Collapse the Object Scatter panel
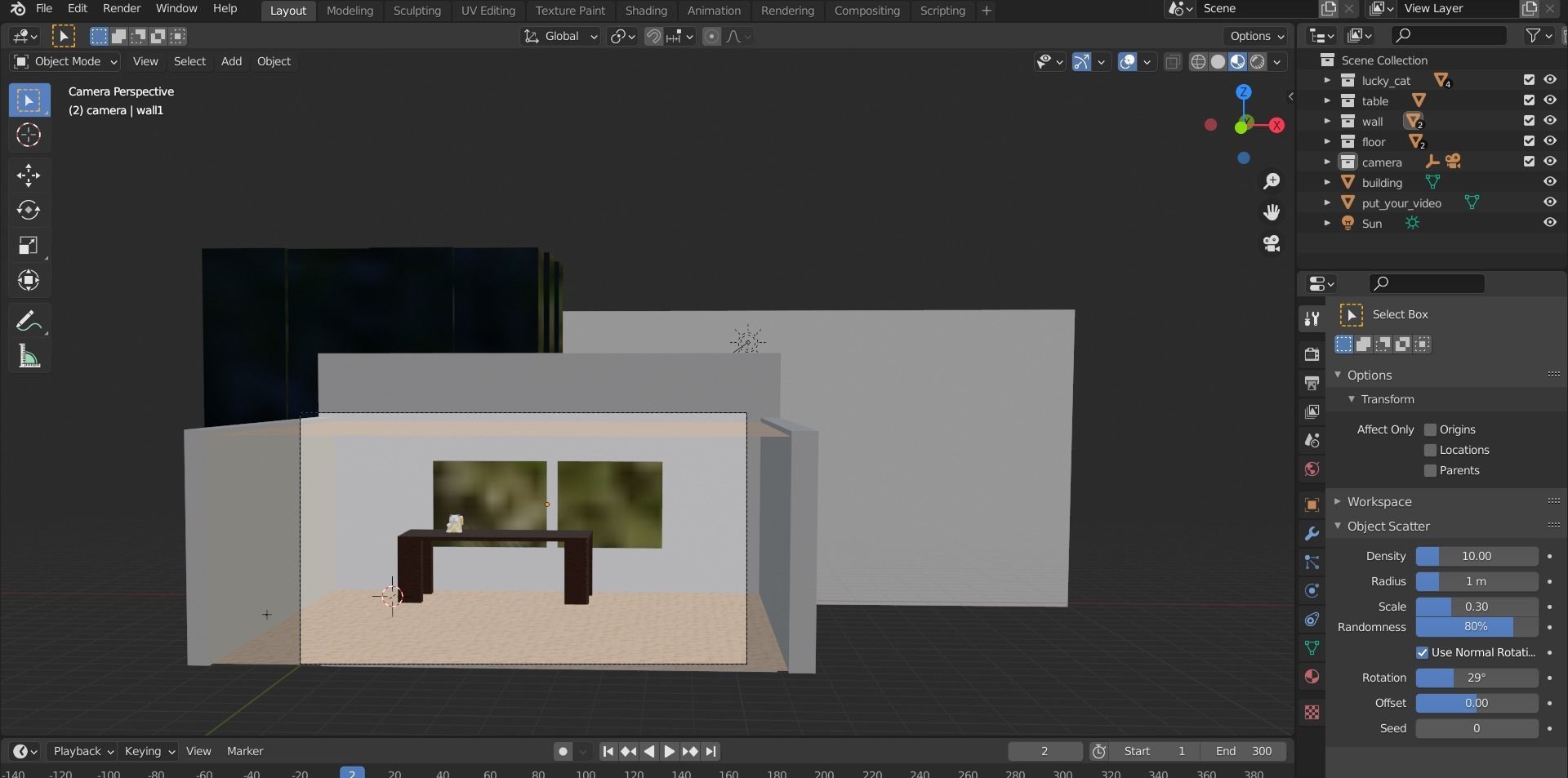This screenshot has width=1568, height=778. 1338,526
